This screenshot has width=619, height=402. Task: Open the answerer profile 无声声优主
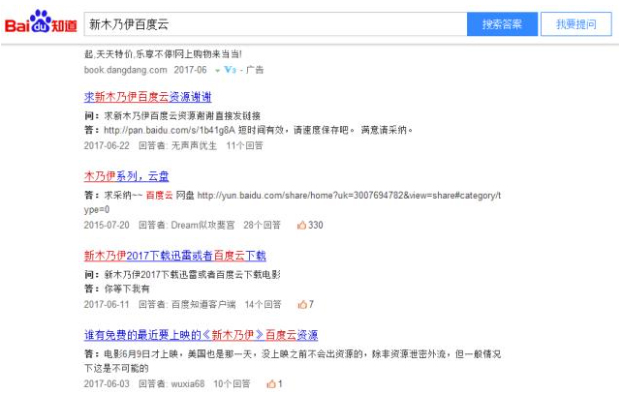click(x=194, y=145)
